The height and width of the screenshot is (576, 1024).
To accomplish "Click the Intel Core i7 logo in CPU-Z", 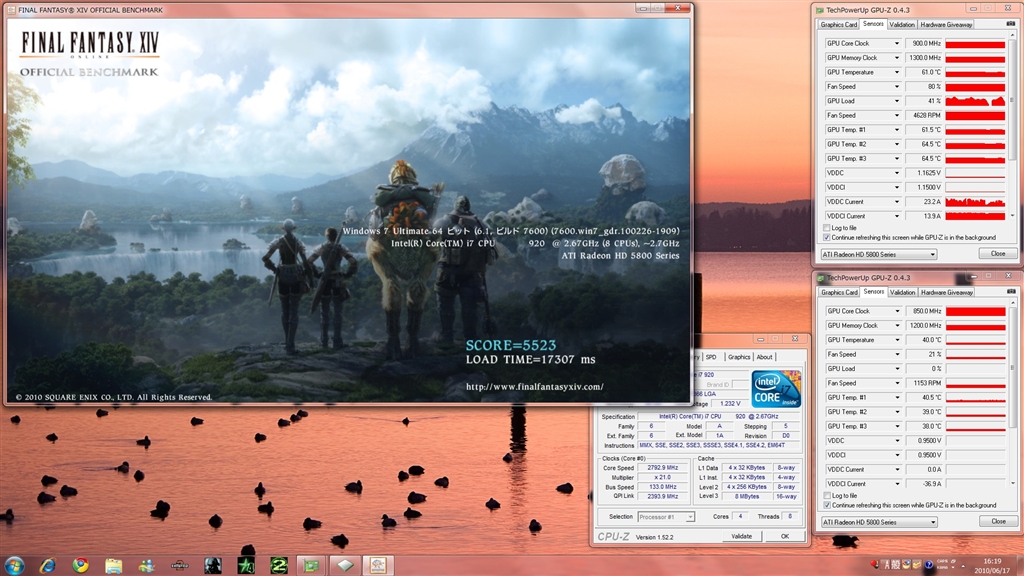I will (776, 389).
